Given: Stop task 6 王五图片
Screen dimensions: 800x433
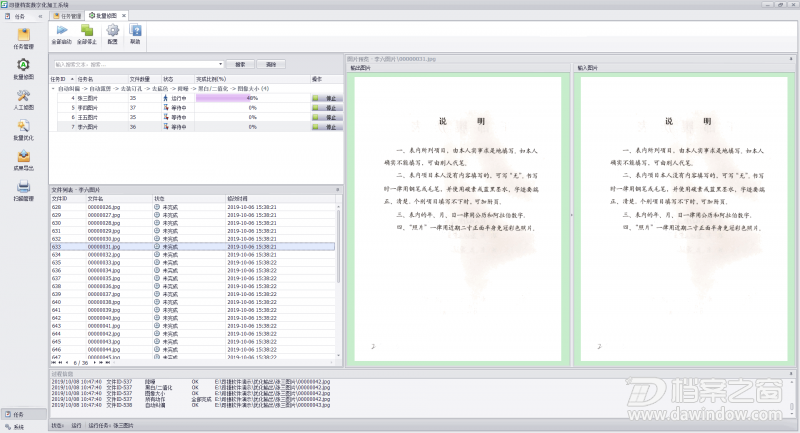Looking at the screenshot, I should [x=327, y=117].
